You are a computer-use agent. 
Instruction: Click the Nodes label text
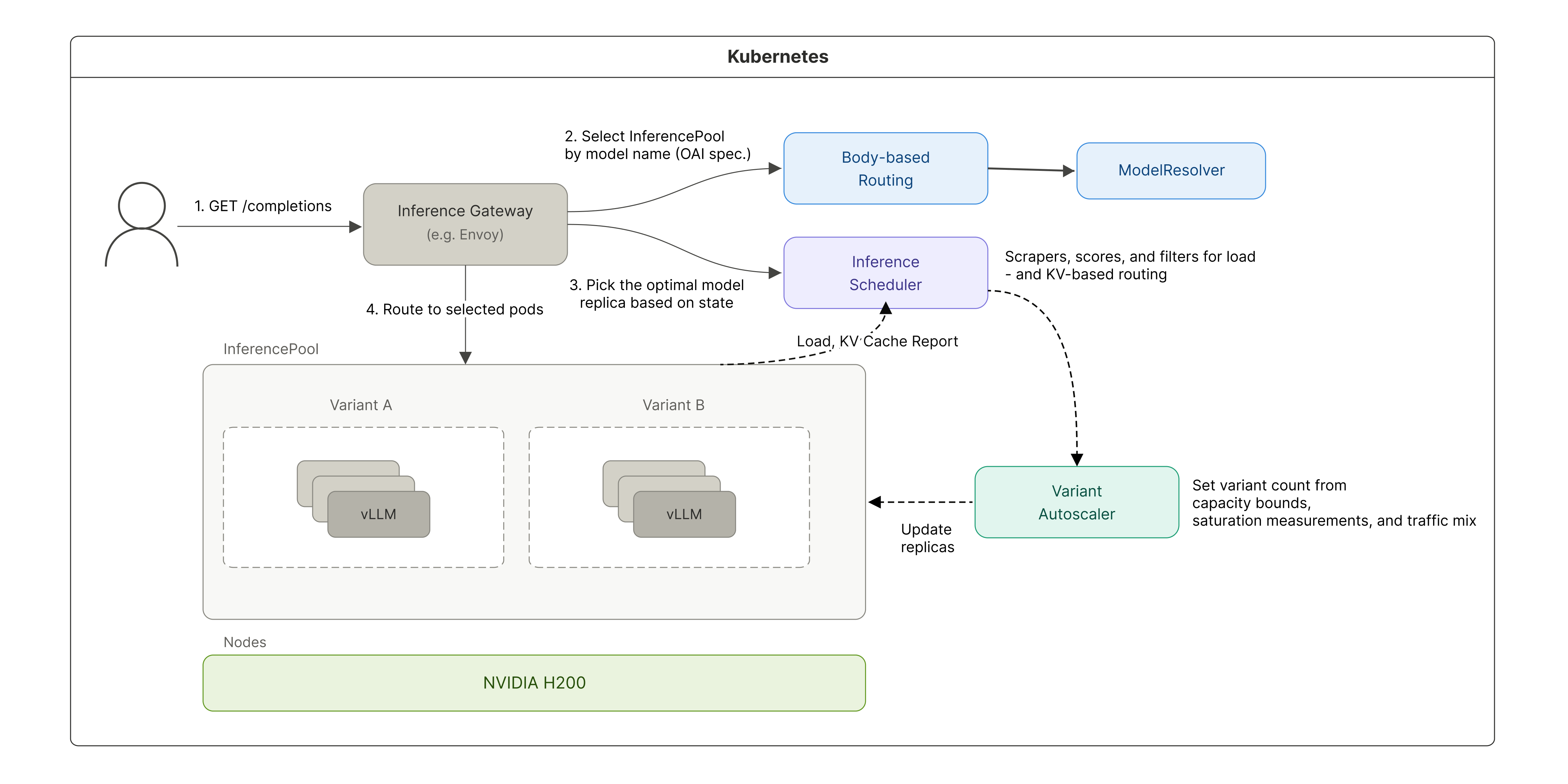(x=245, y=642)
